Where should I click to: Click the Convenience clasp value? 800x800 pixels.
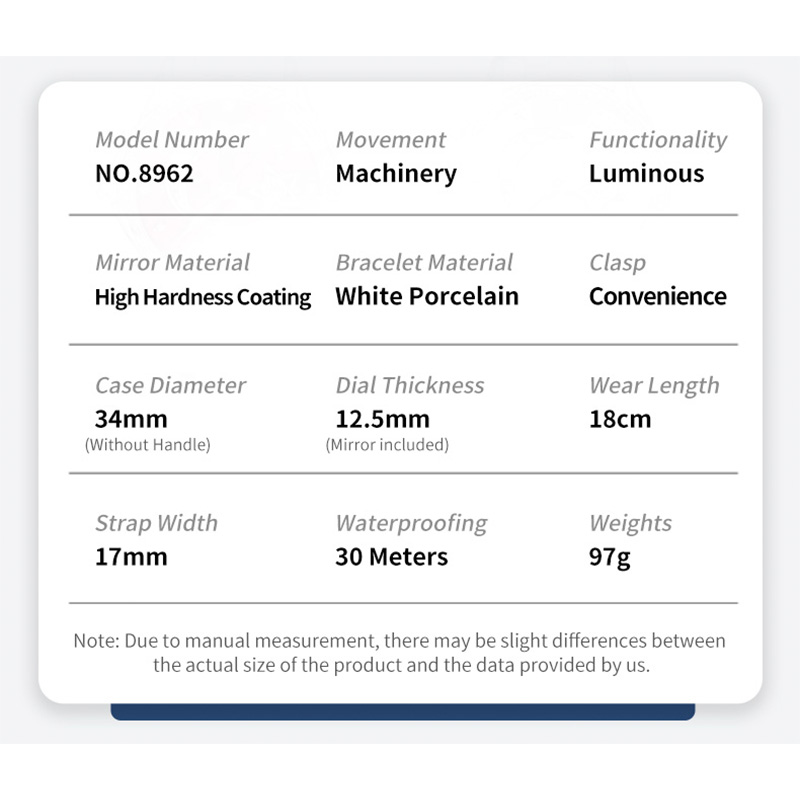click(x=658, y=296)
